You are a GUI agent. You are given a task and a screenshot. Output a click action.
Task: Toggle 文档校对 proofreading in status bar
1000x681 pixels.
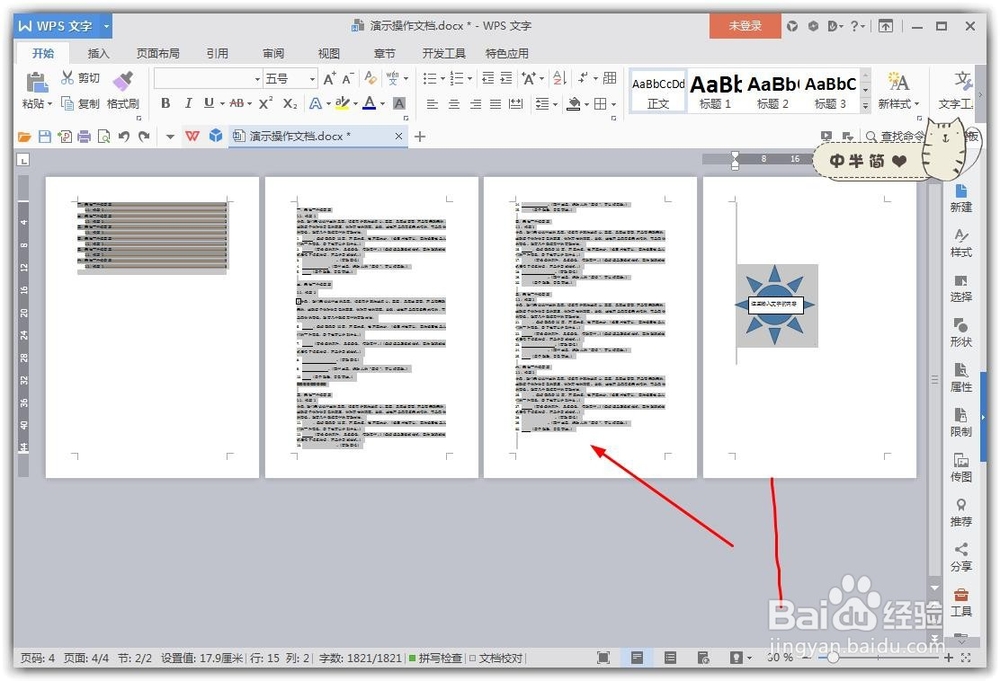click(x=496, y=657)
